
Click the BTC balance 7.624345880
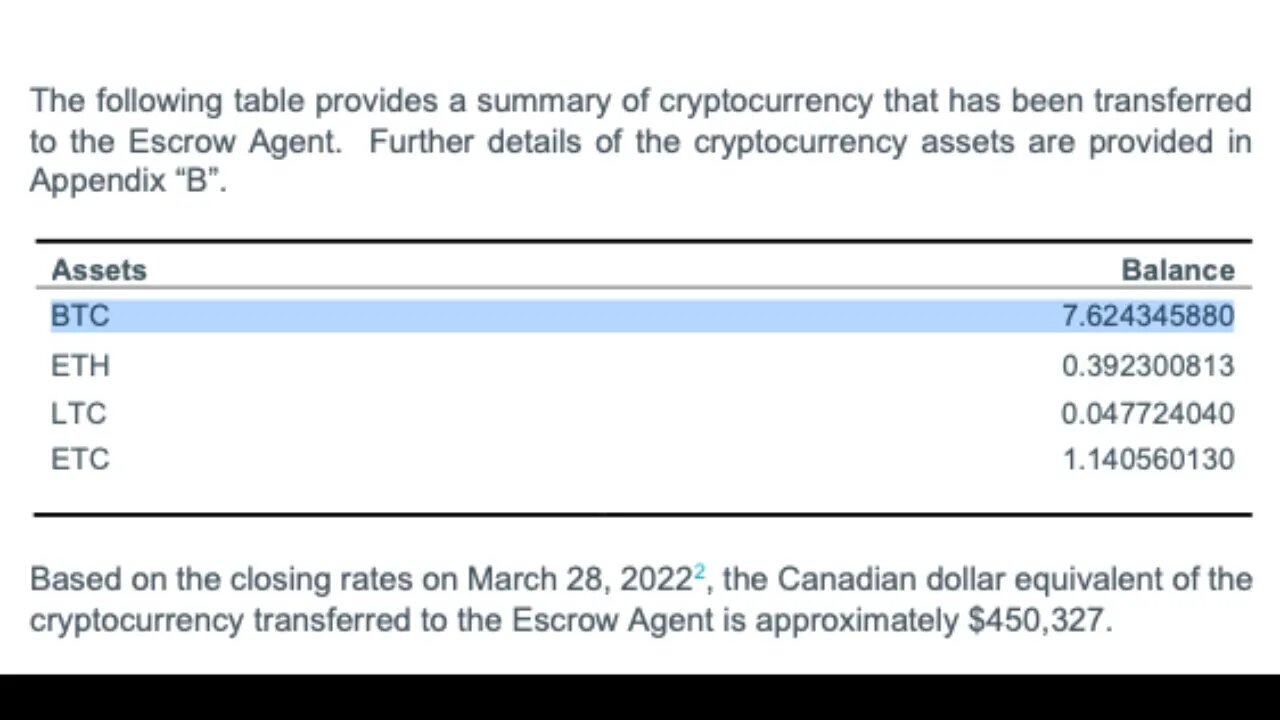[1148, 316]
